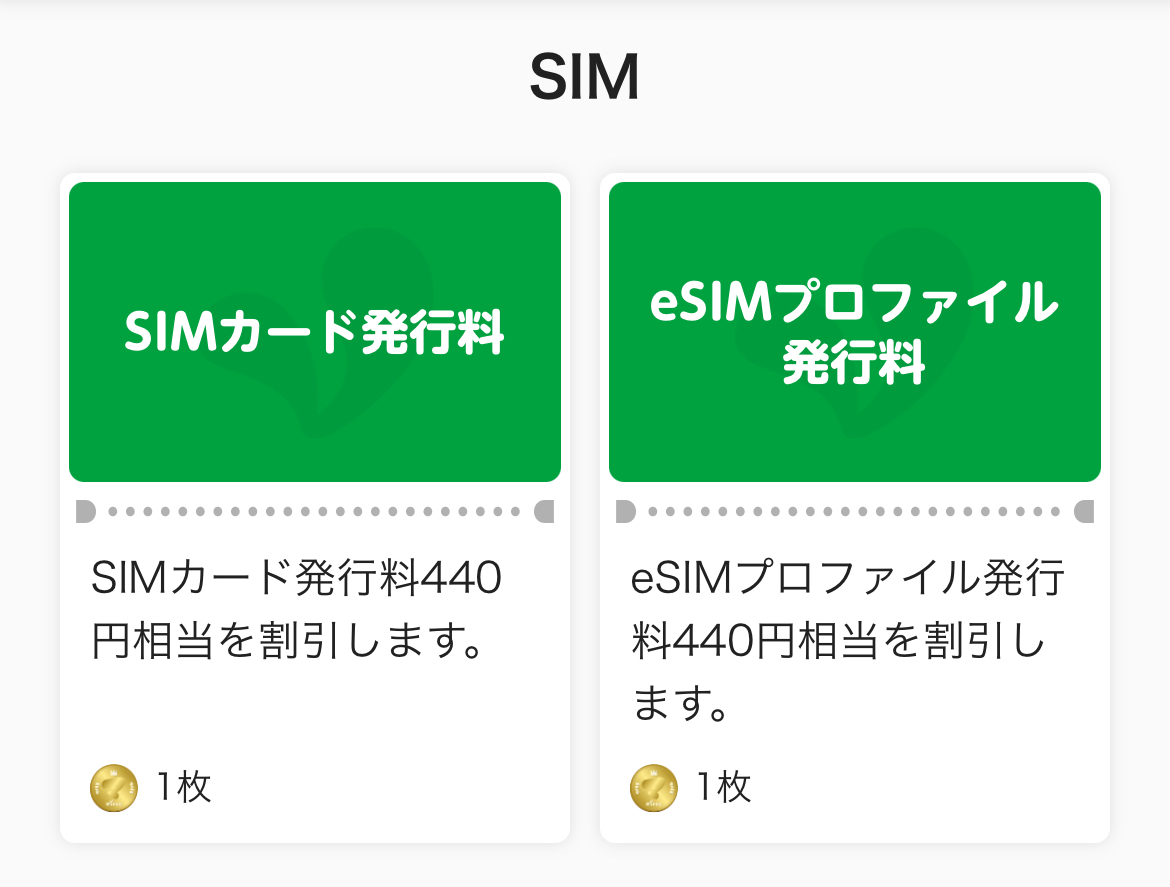
Task: Select the 1枚 cost label on SIMカード card
Action: point(183,788)
